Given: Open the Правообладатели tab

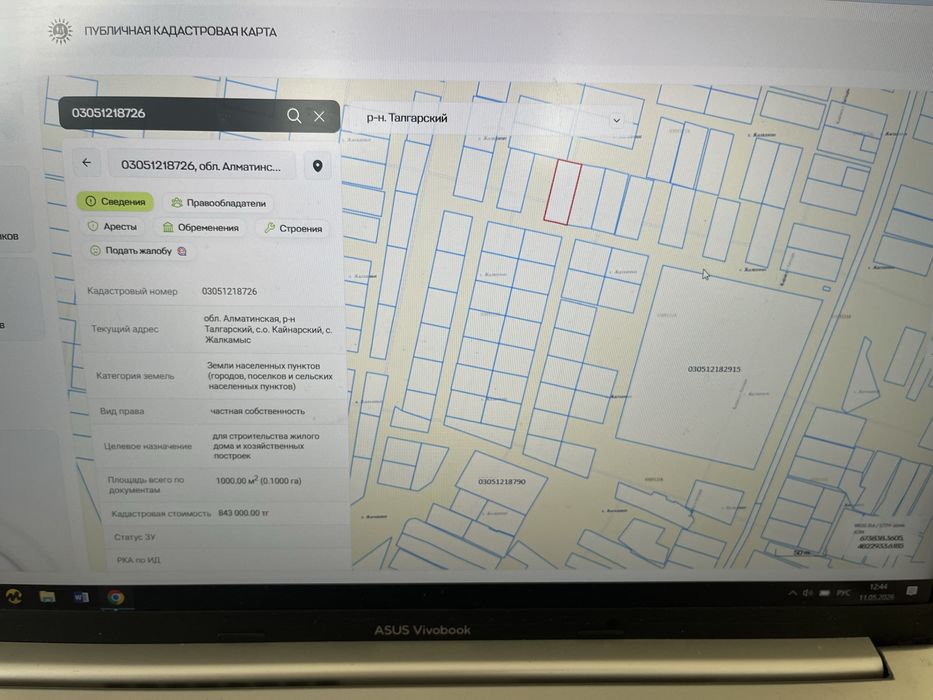Looking at the screenshot, I should click(x=218, y=203).
